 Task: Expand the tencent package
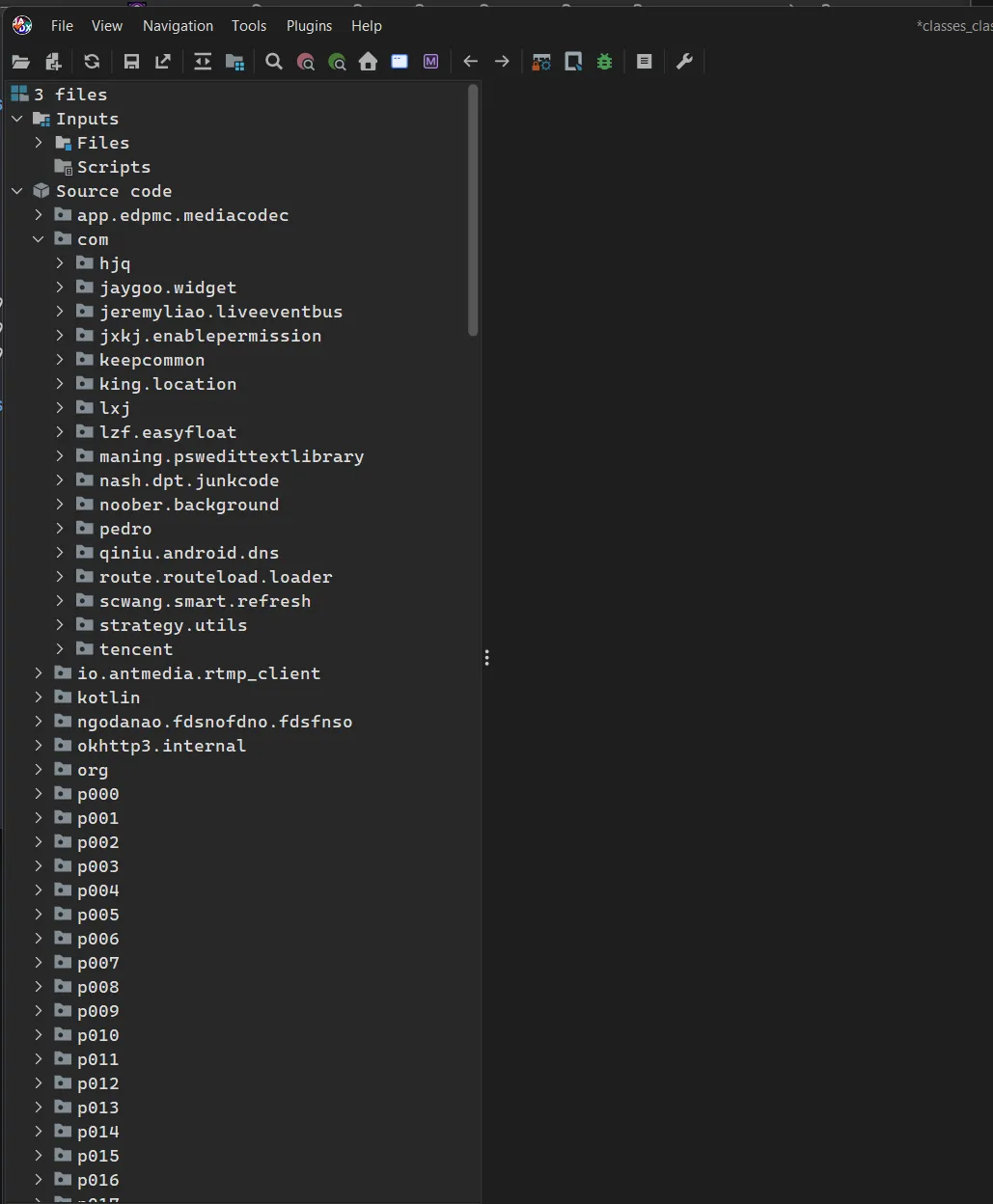60,649
